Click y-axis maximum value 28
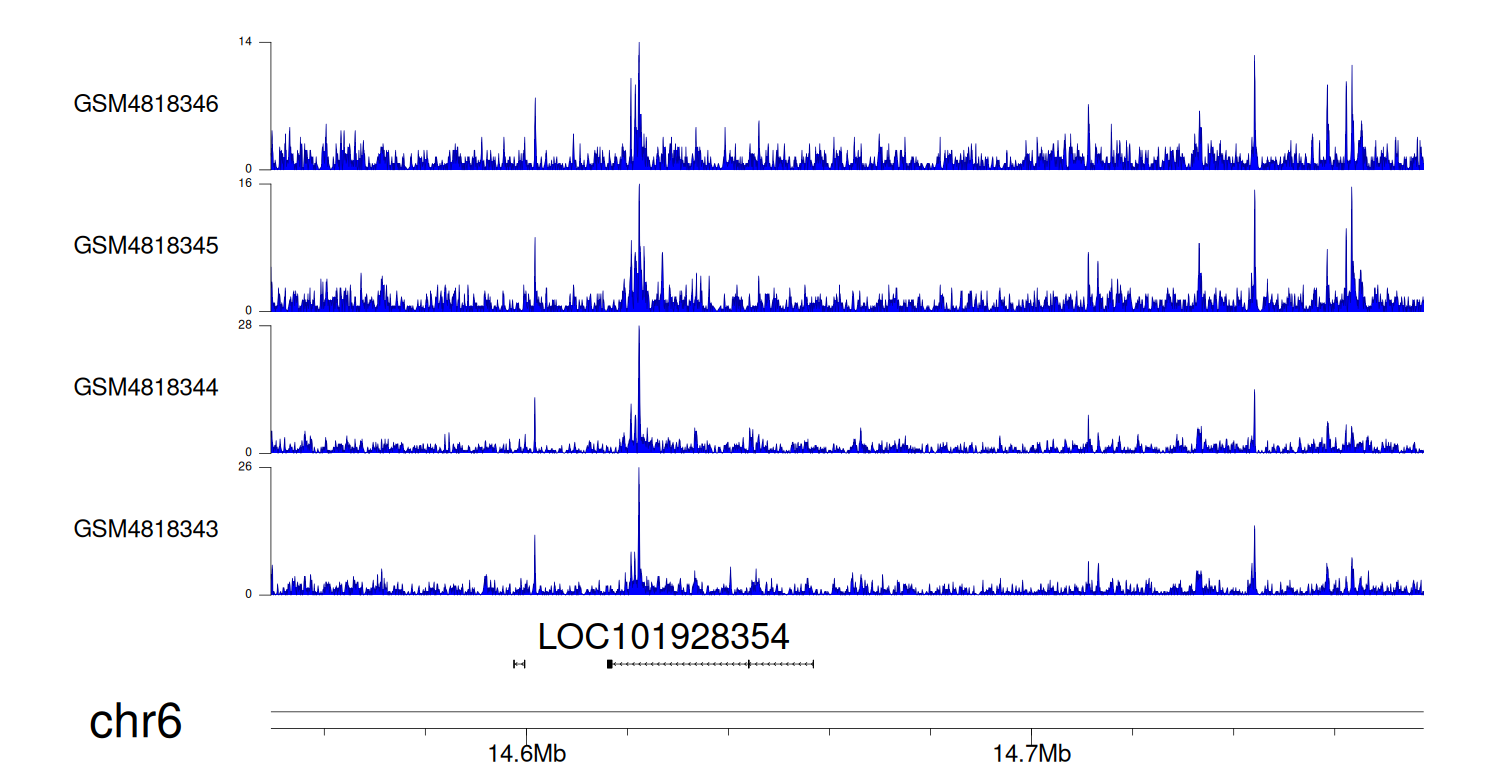Viewport: 1500px width, 780px height. pos(245,326)
